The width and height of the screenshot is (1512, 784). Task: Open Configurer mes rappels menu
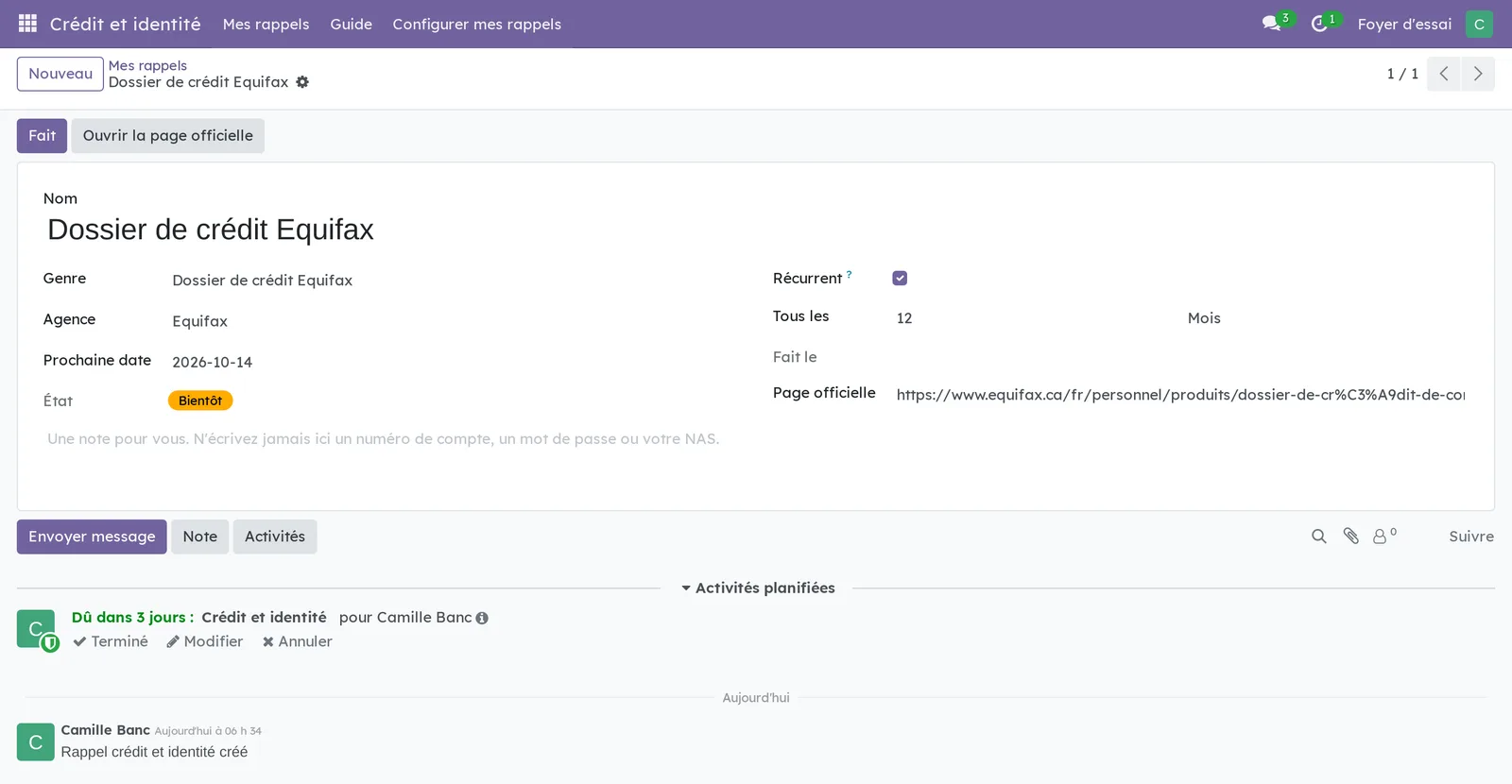(476, 24)
